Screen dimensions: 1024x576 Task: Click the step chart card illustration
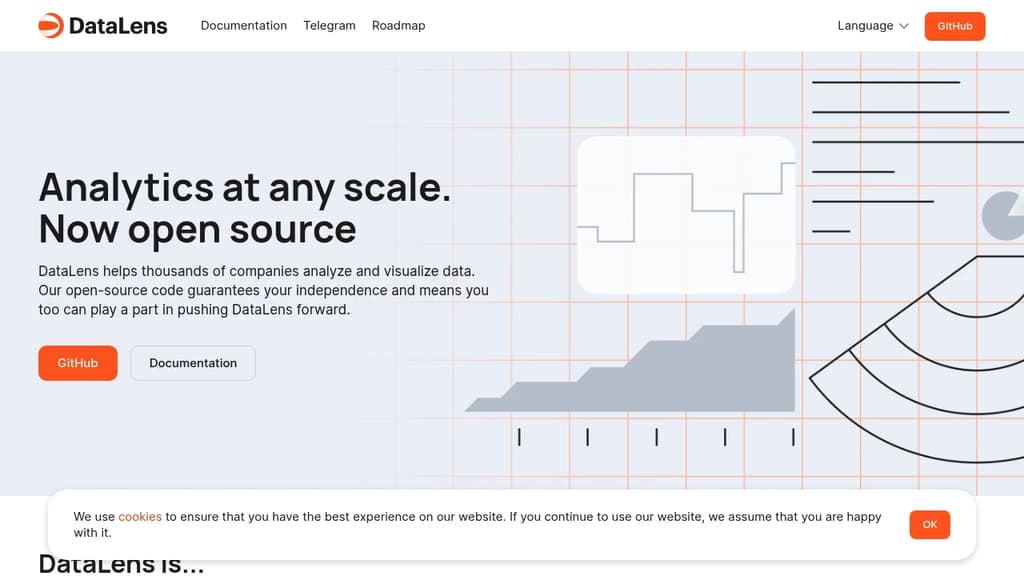click(686, 215)
